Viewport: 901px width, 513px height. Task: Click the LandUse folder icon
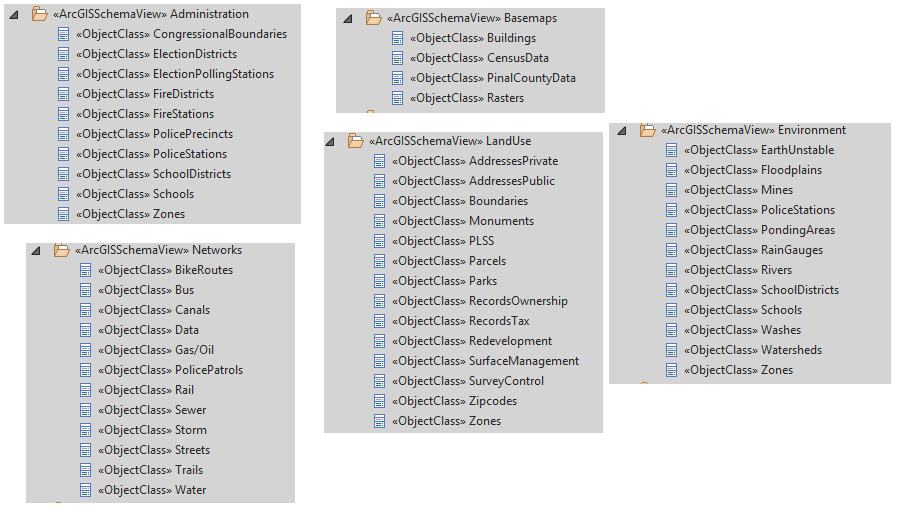point(356,141)
